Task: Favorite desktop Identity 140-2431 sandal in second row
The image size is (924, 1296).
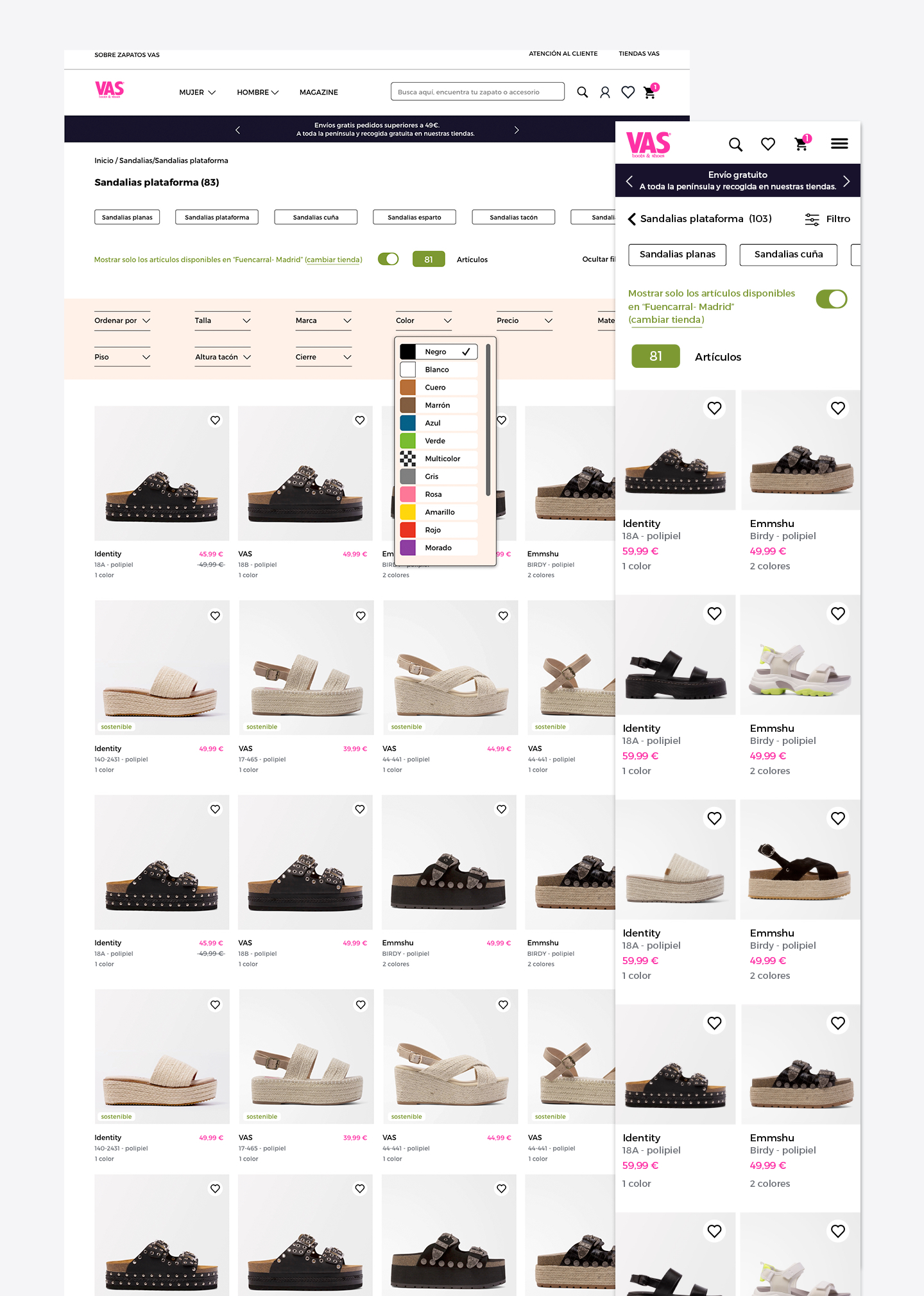Action: click(x=216, y=616)
